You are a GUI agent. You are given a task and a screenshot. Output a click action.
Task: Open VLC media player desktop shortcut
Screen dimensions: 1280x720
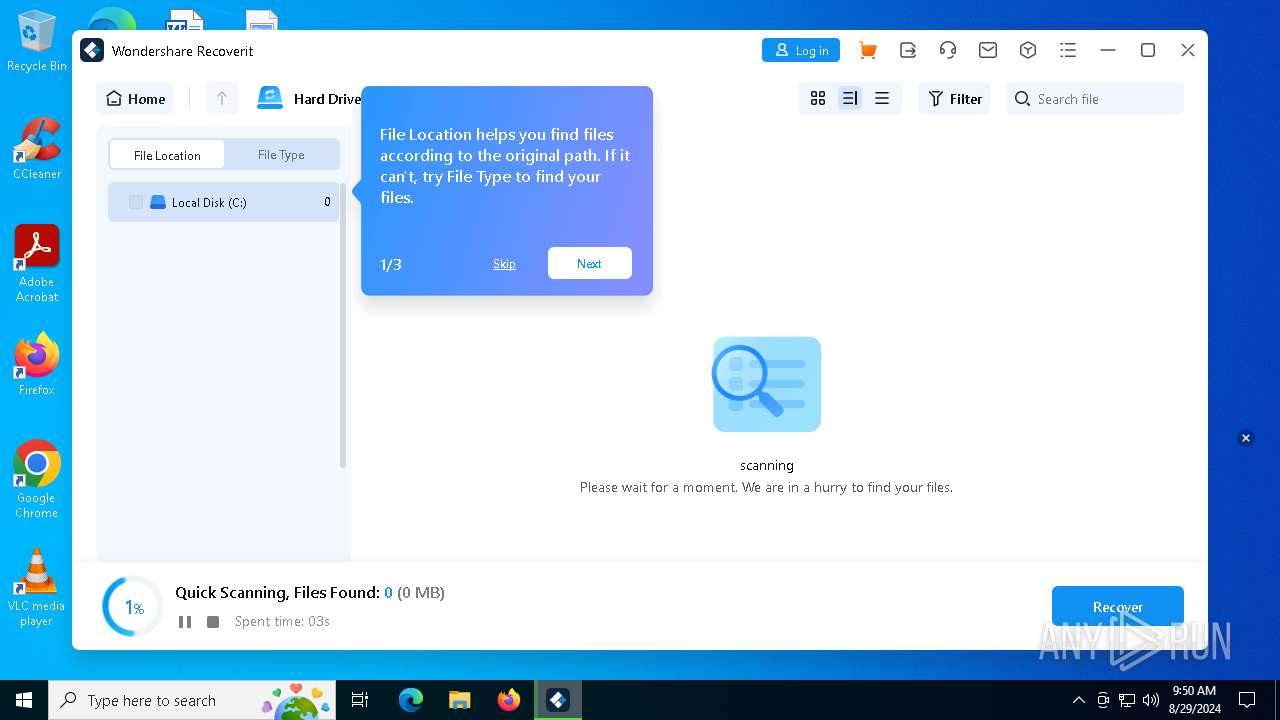click(37, 588)
